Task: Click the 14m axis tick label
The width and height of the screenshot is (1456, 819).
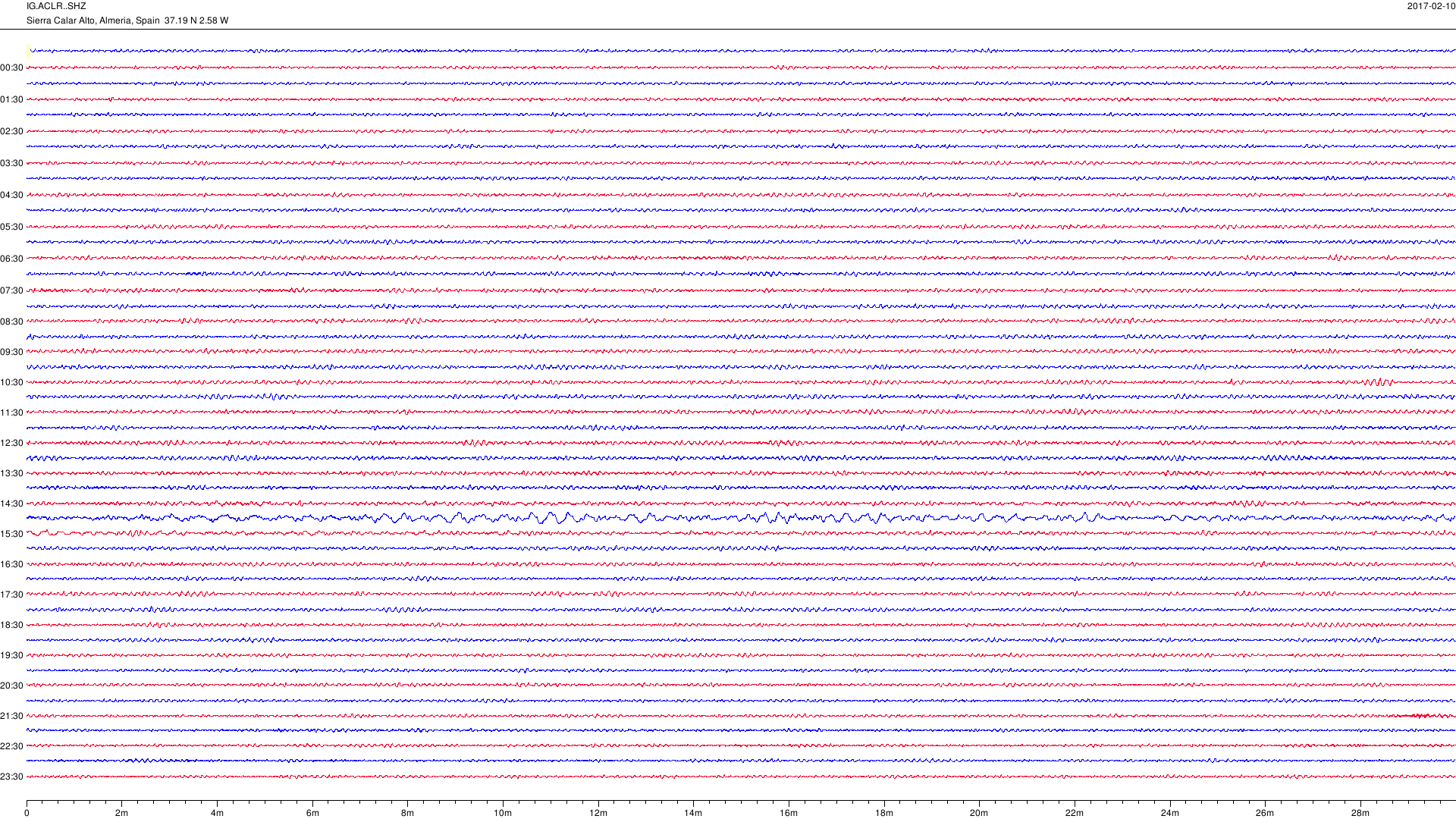Action: point(693,813)
